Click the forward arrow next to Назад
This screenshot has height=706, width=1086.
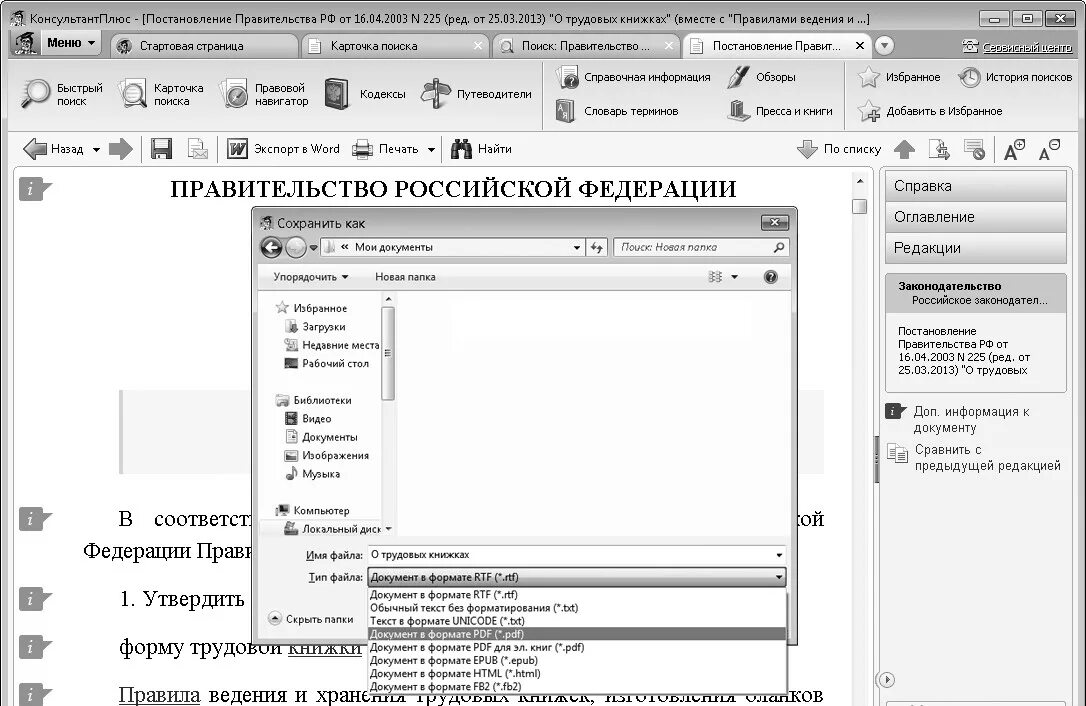[x=121, y=148]
